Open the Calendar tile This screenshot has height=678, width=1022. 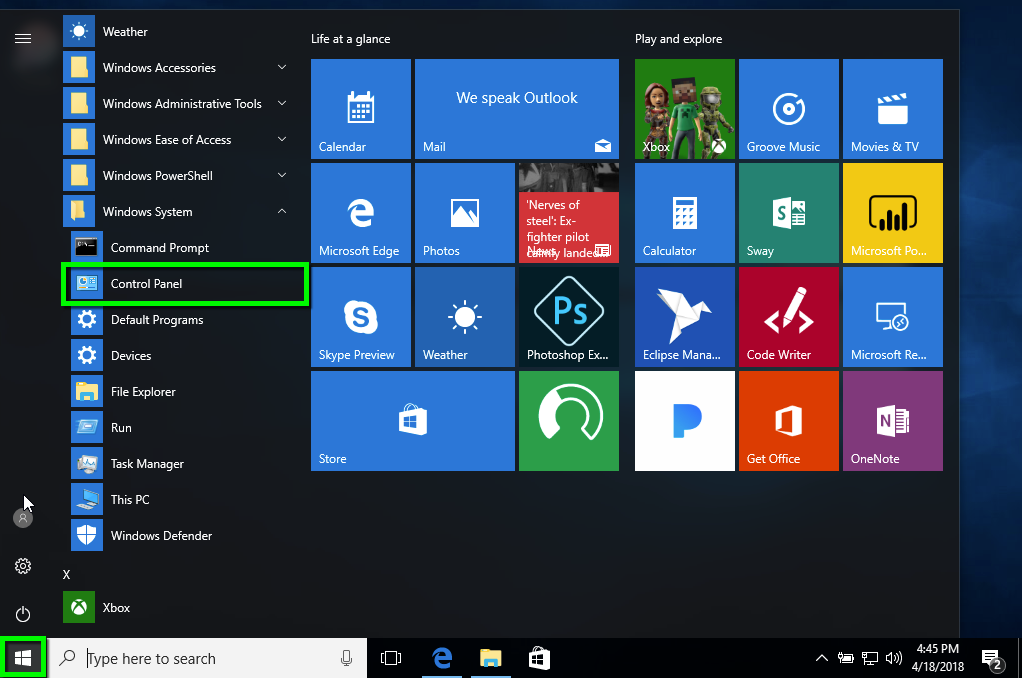point(360,109)
